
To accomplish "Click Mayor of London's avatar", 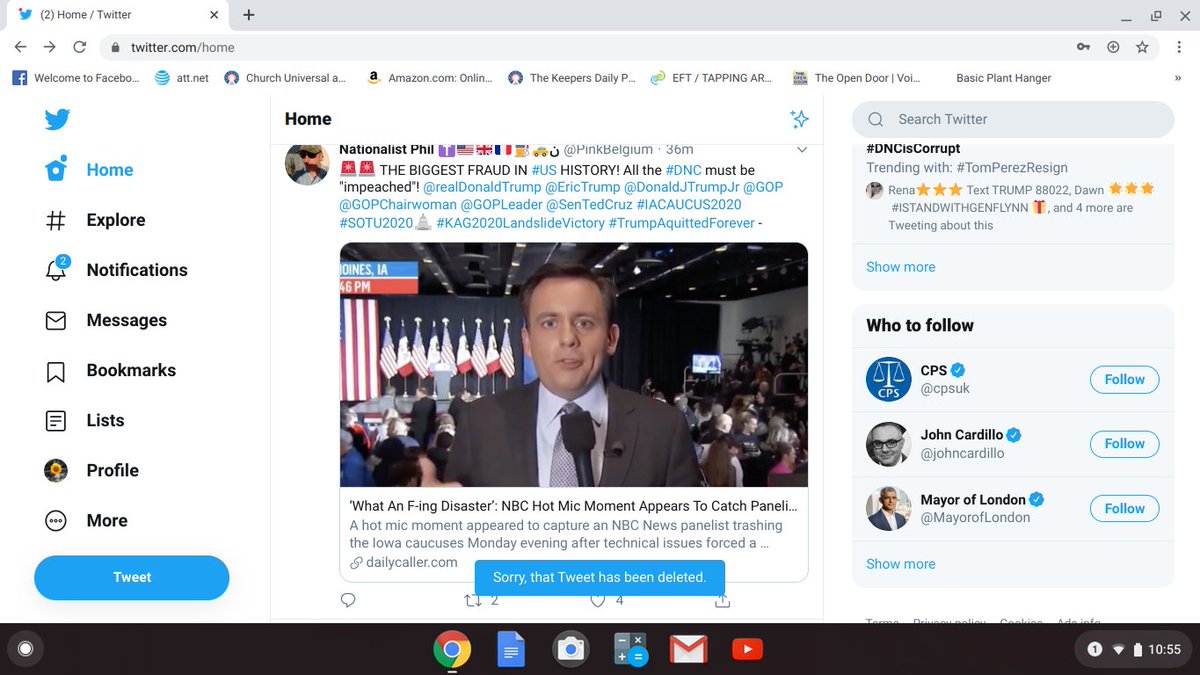I will point(888,508).
